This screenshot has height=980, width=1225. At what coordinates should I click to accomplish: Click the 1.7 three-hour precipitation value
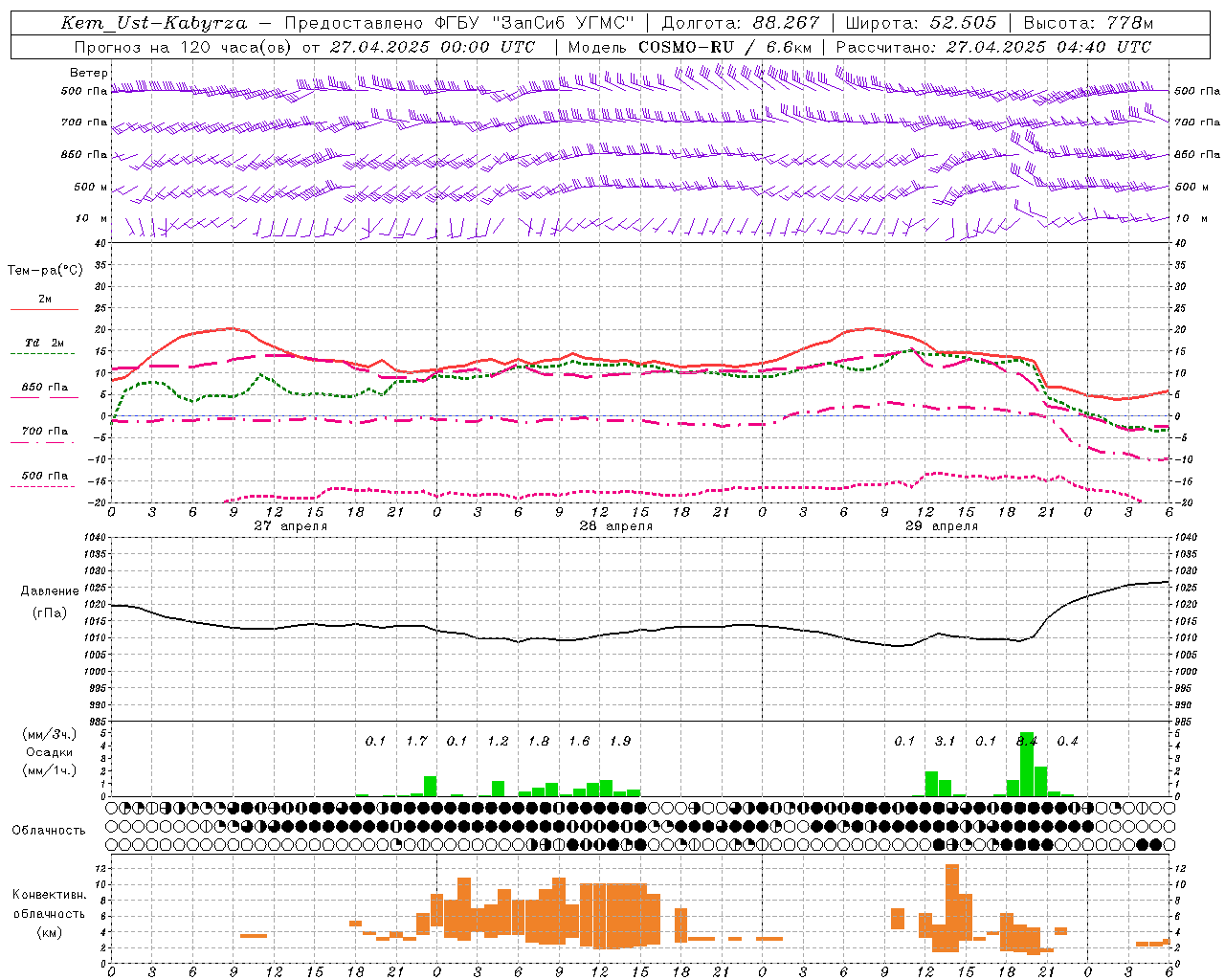[416, 741]
